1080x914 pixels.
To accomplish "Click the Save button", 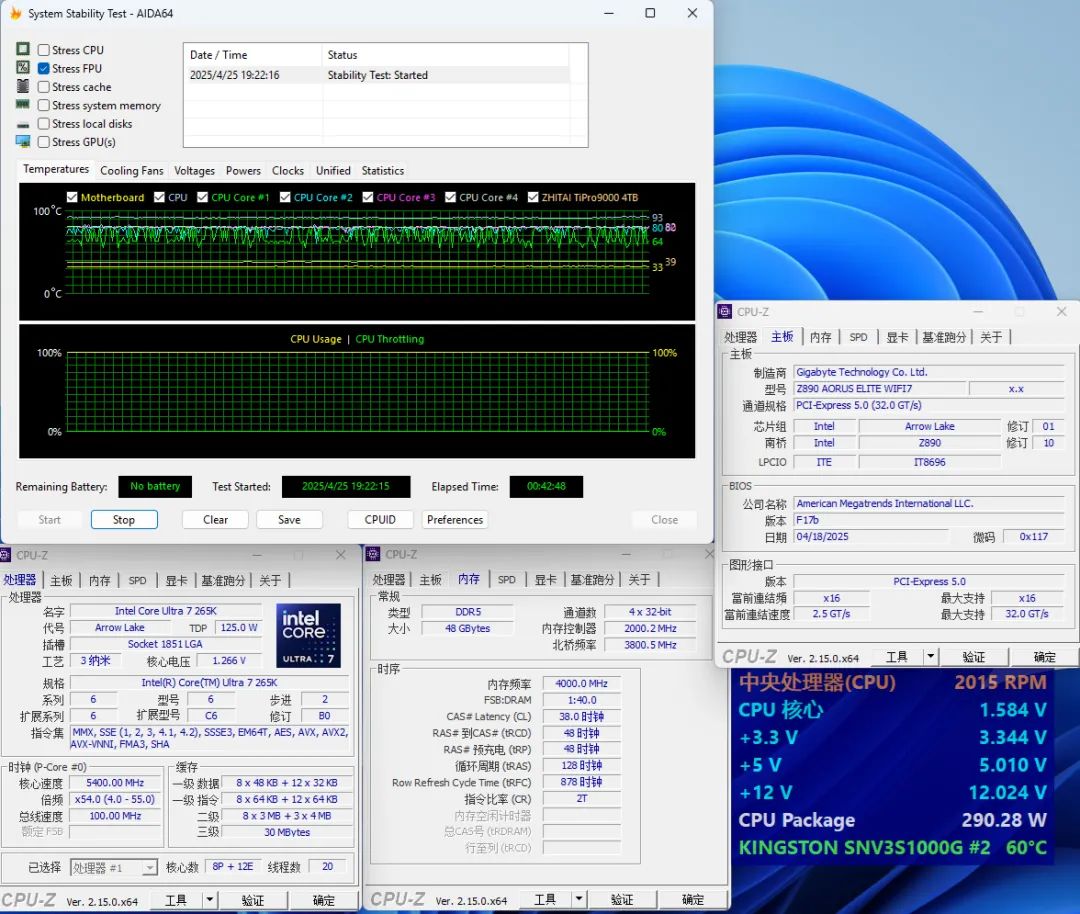I will click(289, 519).
